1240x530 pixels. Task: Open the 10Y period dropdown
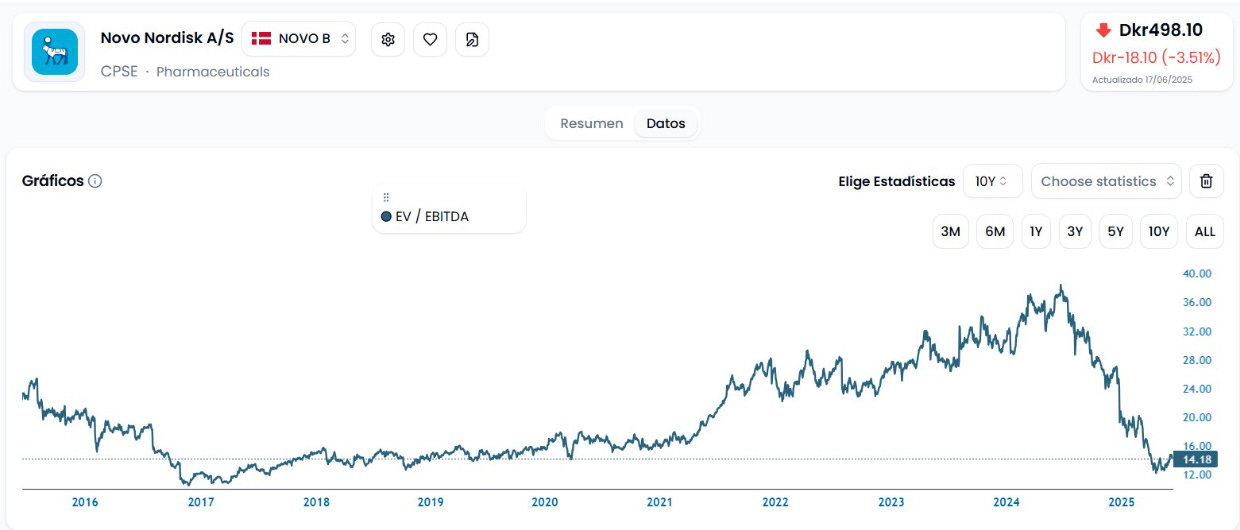coord(993,181)
